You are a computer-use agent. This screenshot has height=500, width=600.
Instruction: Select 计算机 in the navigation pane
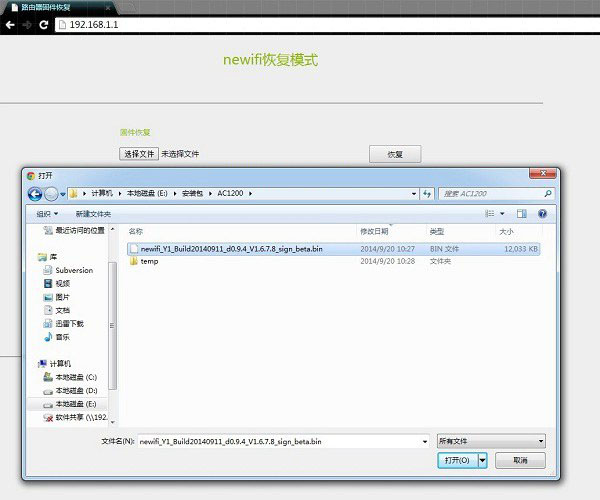pyautogui.click(x=54, y=363)
